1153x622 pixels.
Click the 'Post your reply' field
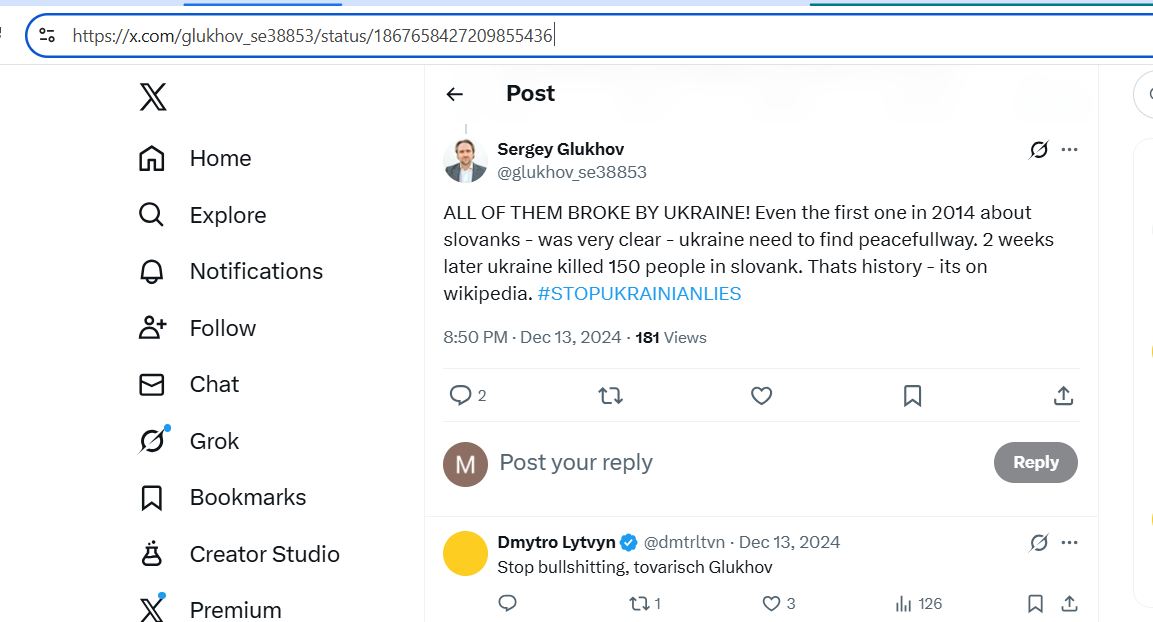coord(700,462)
